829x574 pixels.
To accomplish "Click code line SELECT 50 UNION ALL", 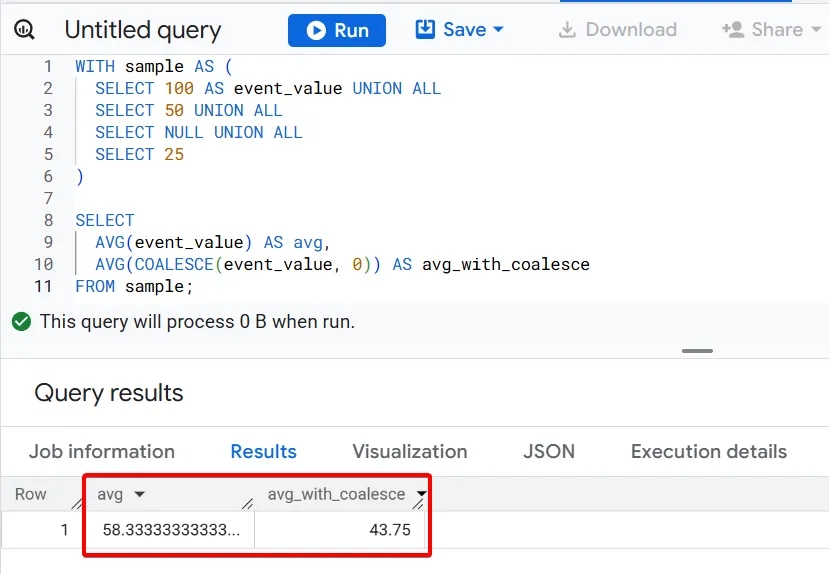I will coord(189,110).
